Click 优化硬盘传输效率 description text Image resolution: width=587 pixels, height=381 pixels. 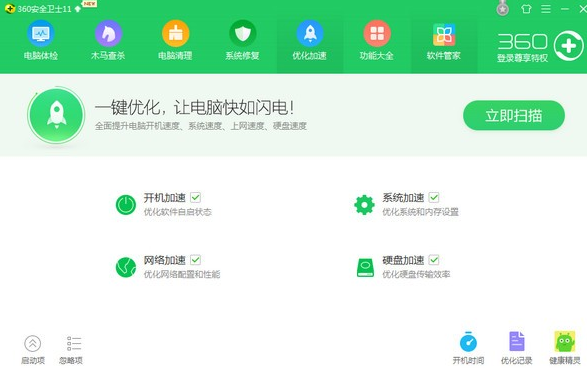[x=416, y=275]
